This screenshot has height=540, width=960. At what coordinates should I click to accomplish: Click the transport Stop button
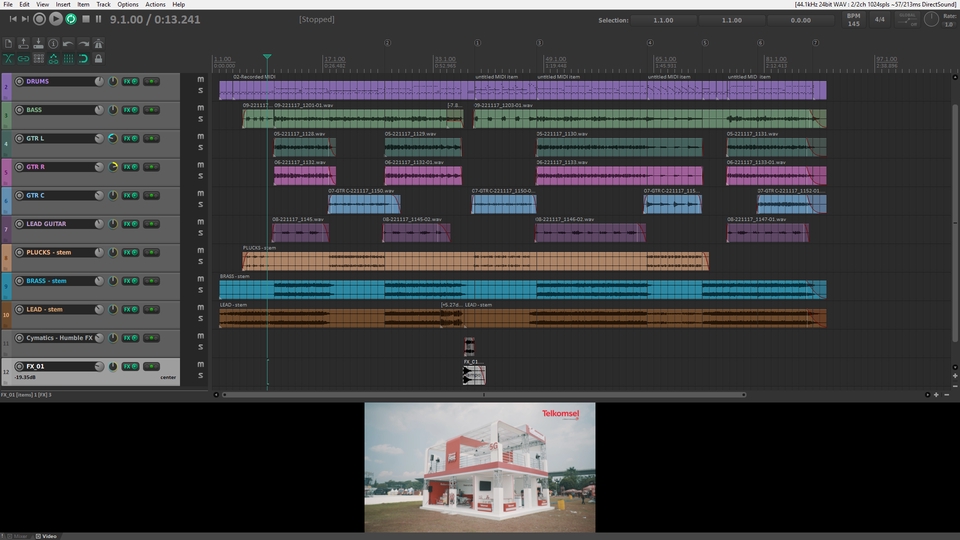[86, 19]
